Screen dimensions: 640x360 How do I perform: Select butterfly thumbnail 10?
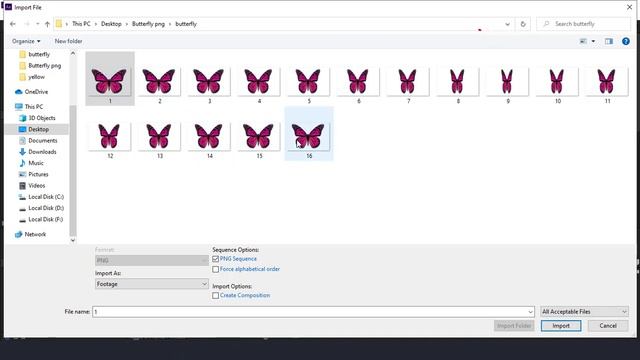coord(557,81)
